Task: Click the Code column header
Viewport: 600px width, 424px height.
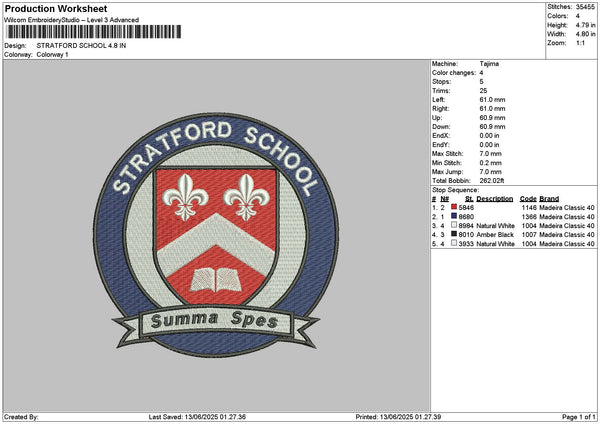Action: tap(528, 198)
